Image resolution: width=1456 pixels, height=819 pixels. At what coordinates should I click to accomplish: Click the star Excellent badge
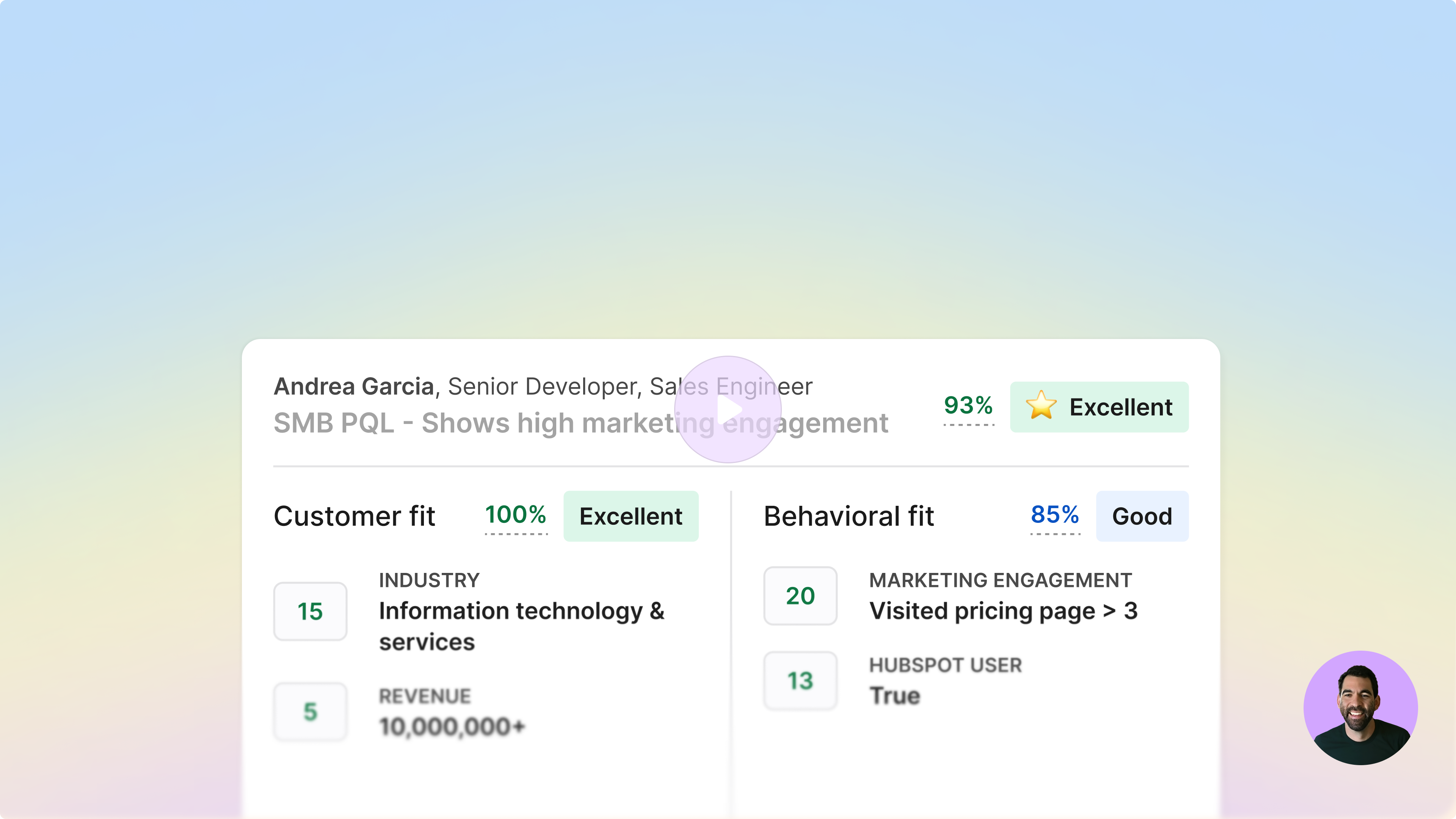coord(1099,407)
